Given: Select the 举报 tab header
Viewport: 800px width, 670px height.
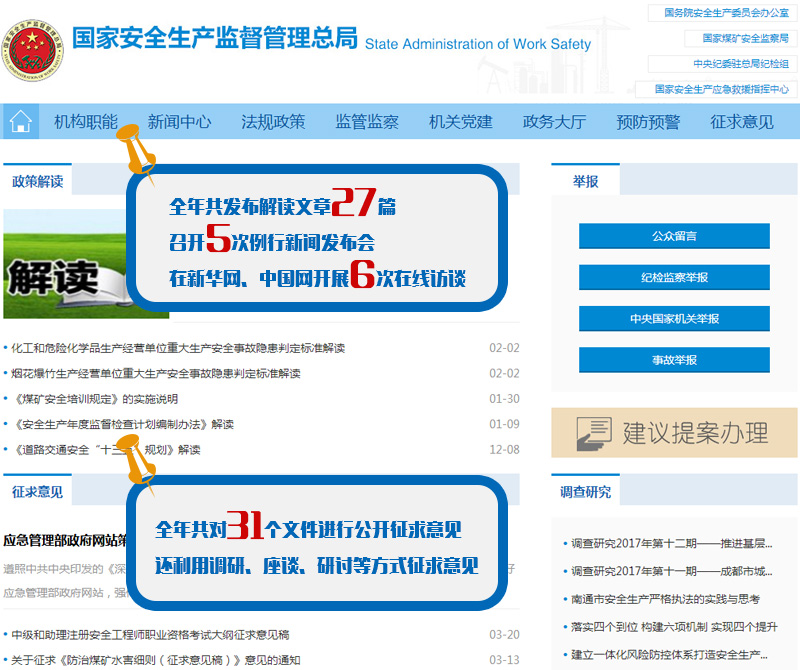Looking at the screenshot, I should [585, 181].
